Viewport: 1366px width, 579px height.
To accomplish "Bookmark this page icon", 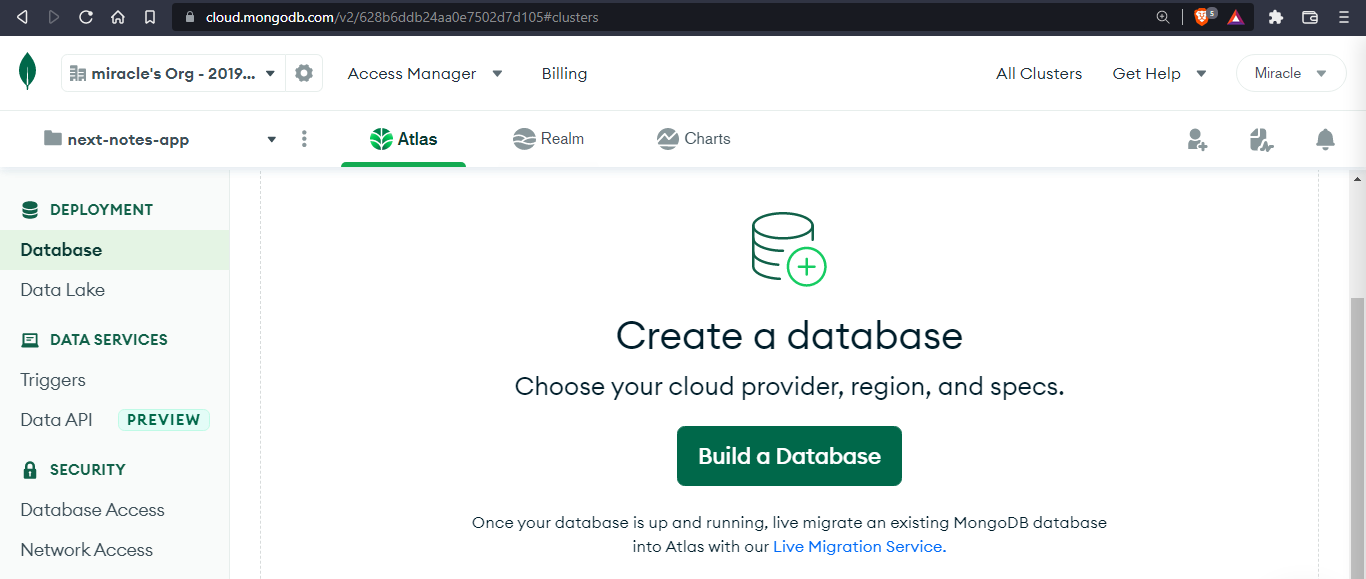I will tap(150, 17).
